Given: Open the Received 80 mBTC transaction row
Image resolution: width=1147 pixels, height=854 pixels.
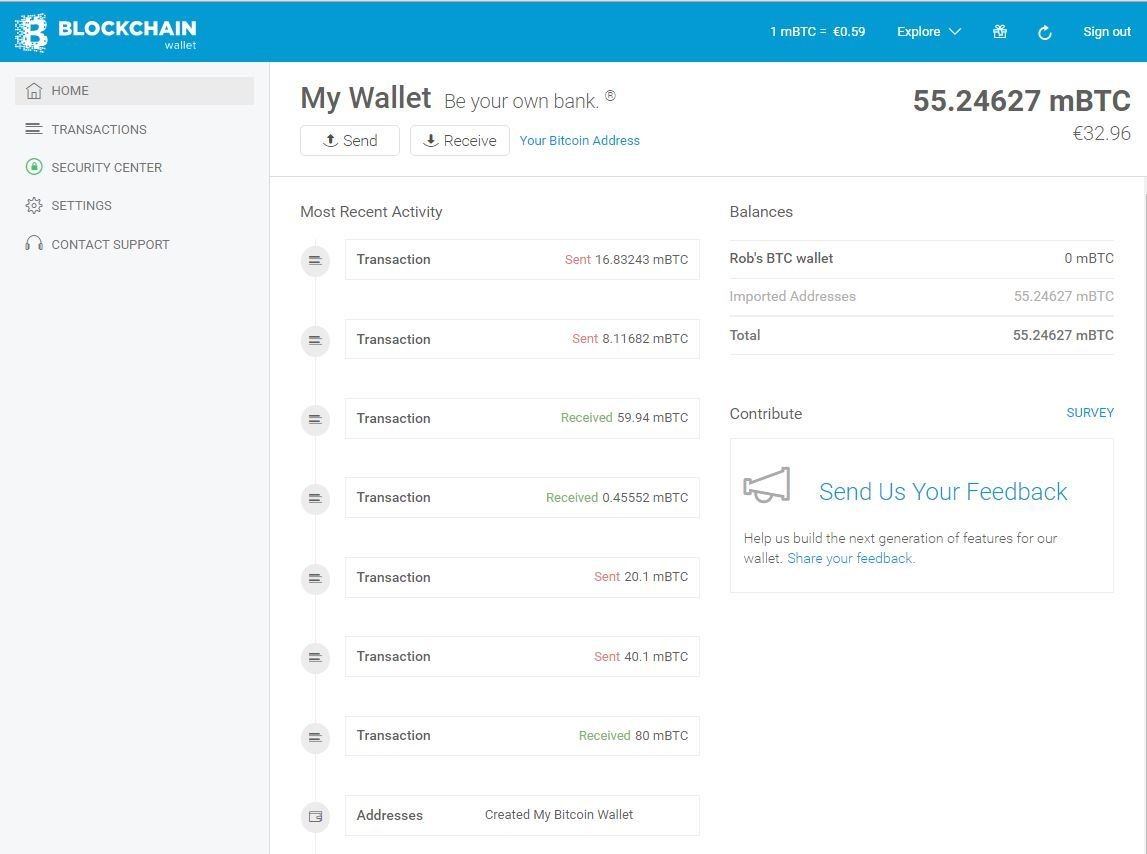Looking at the screenshot, I should click(x=522, y=735).
